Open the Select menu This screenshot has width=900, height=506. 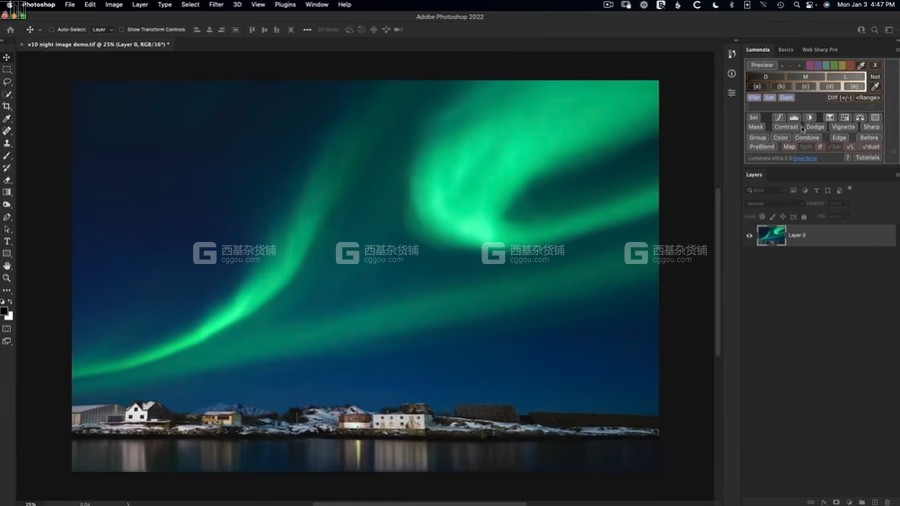(x=190, y=5)
